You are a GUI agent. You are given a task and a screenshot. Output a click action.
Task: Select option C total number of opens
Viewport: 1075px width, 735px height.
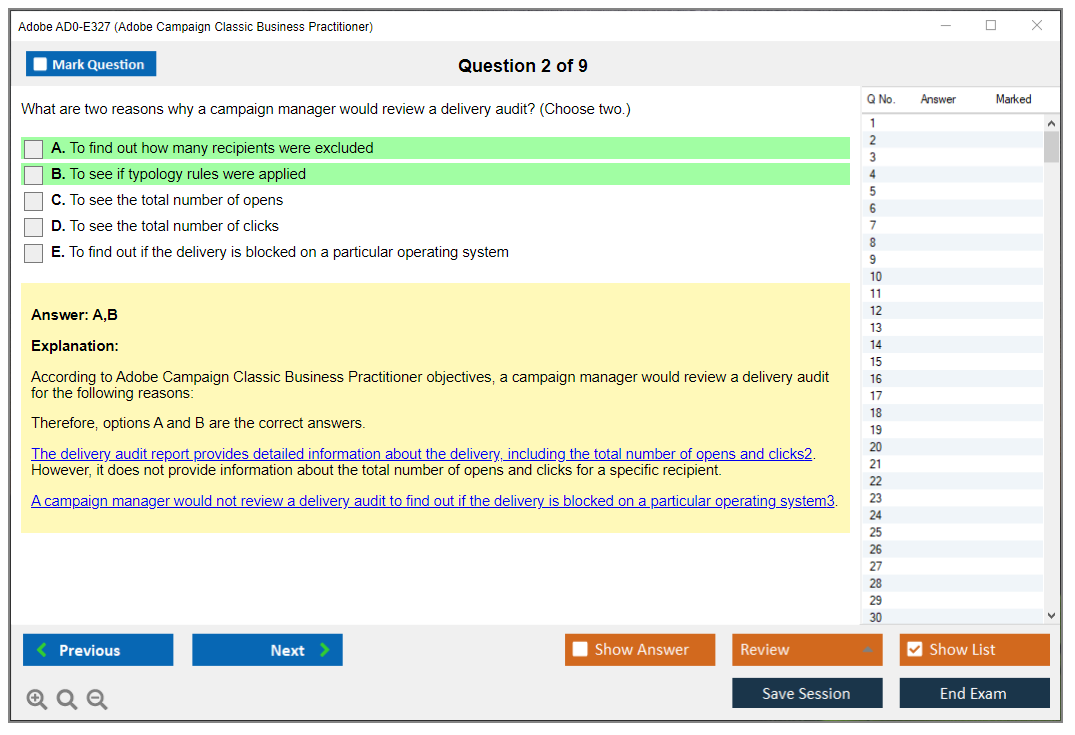tap(34, 201)
